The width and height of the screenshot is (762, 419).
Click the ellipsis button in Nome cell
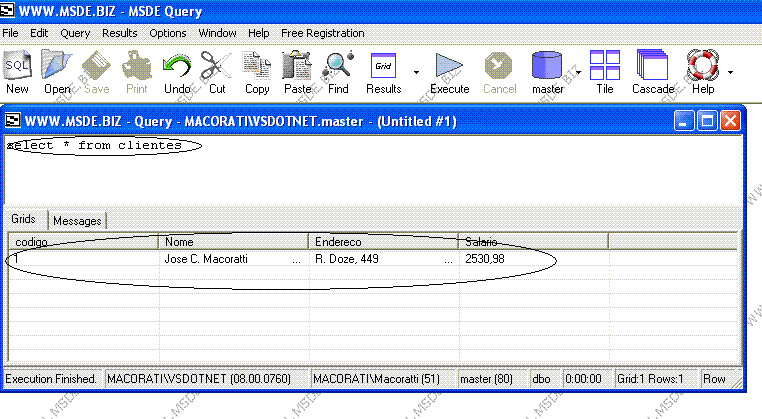click(296, 260)
